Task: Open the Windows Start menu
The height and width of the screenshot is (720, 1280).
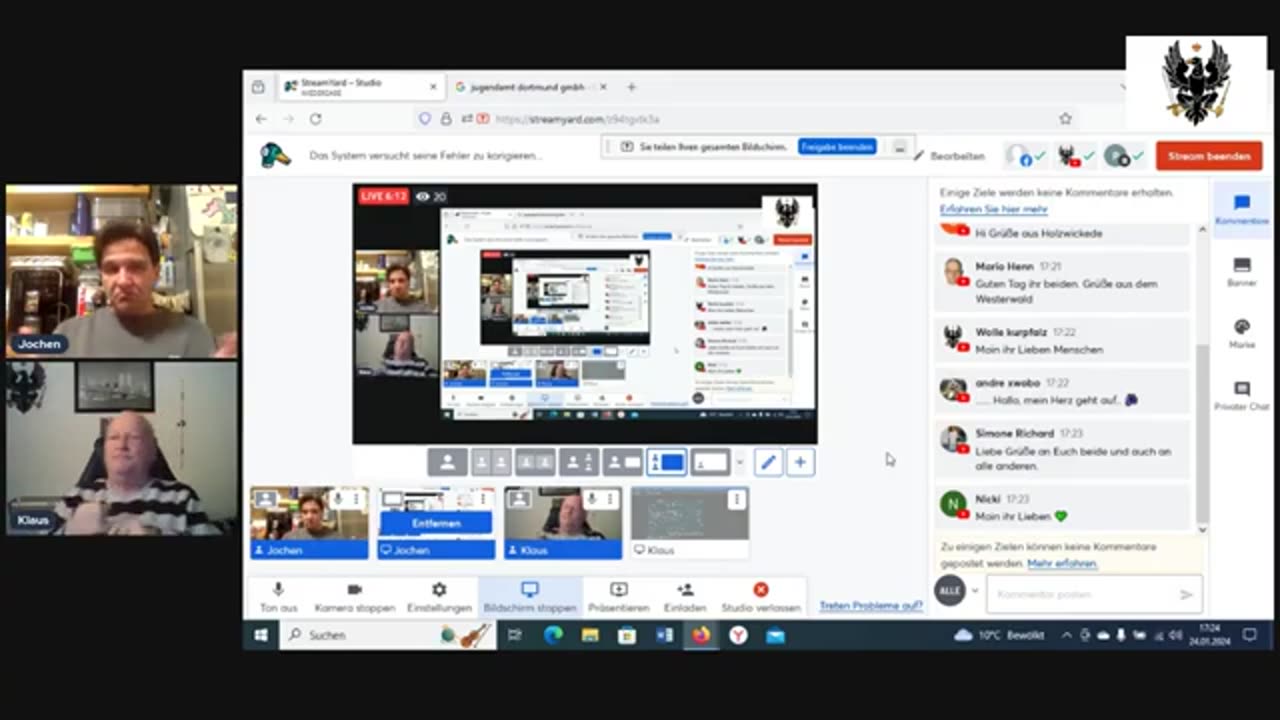Action: click(261, 635)
